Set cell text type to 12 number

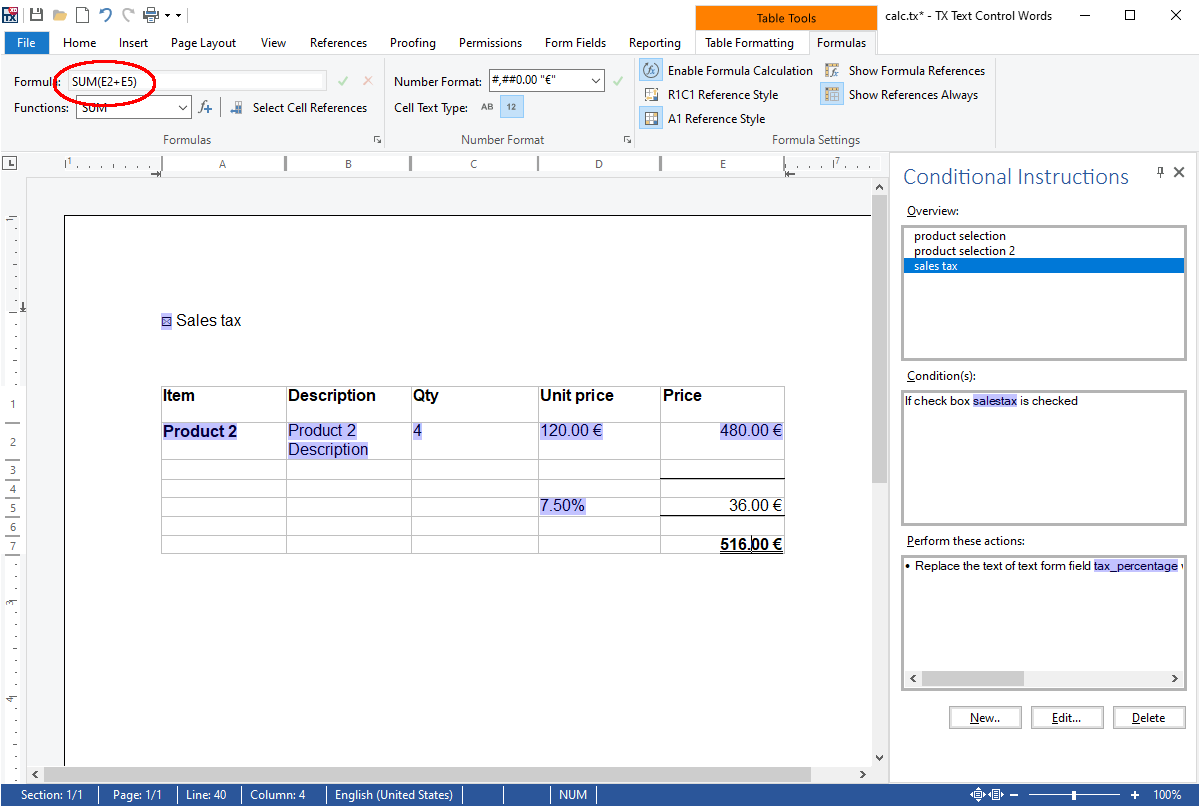point(511,107)
